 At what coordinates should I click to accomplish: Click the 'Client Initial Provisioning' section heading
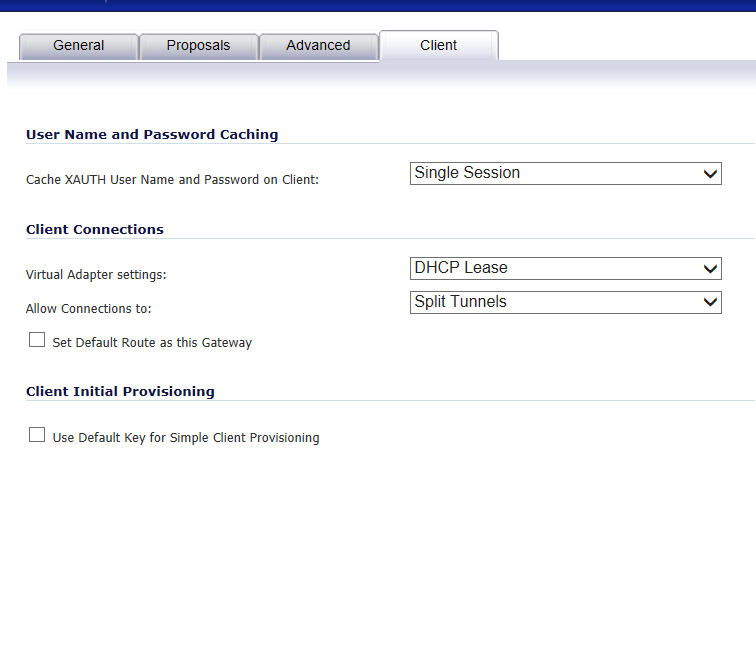pyautogui.click(x=120, y=391)
